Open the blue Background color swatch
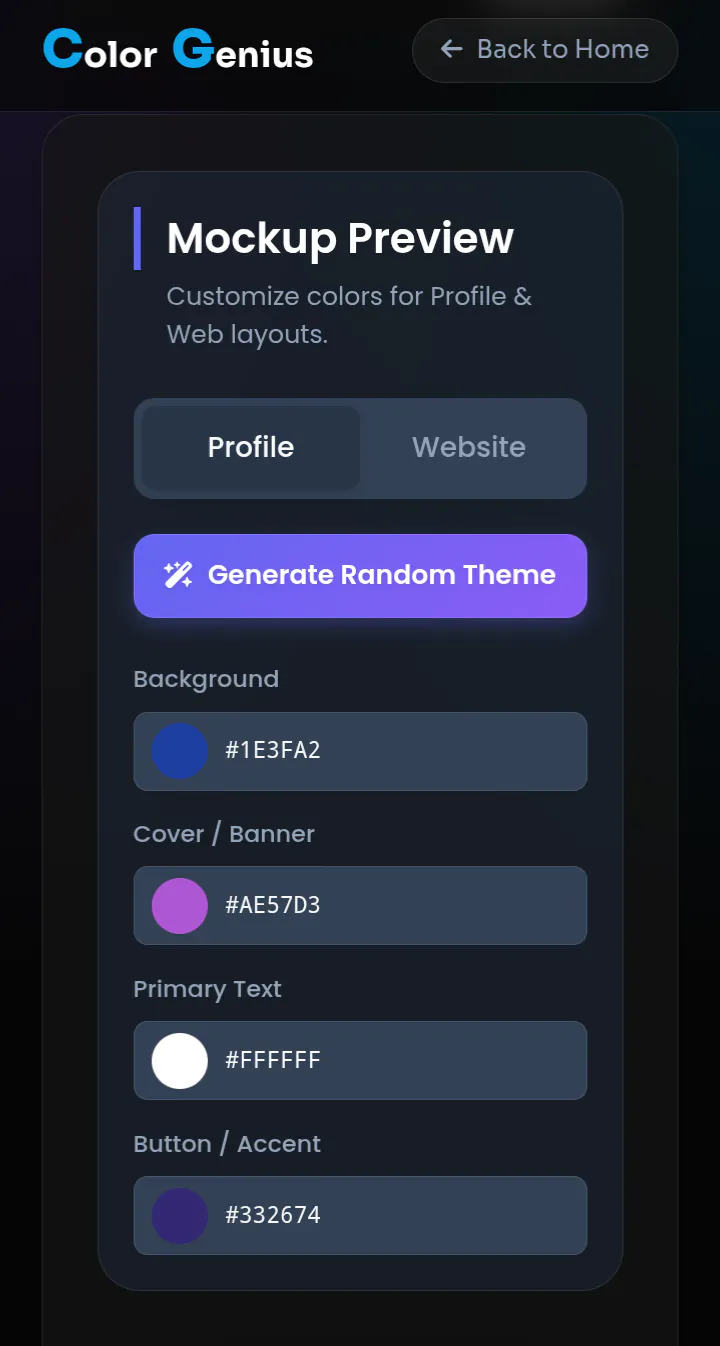This screenshot has width=720, height=1346. pos(180,751)
